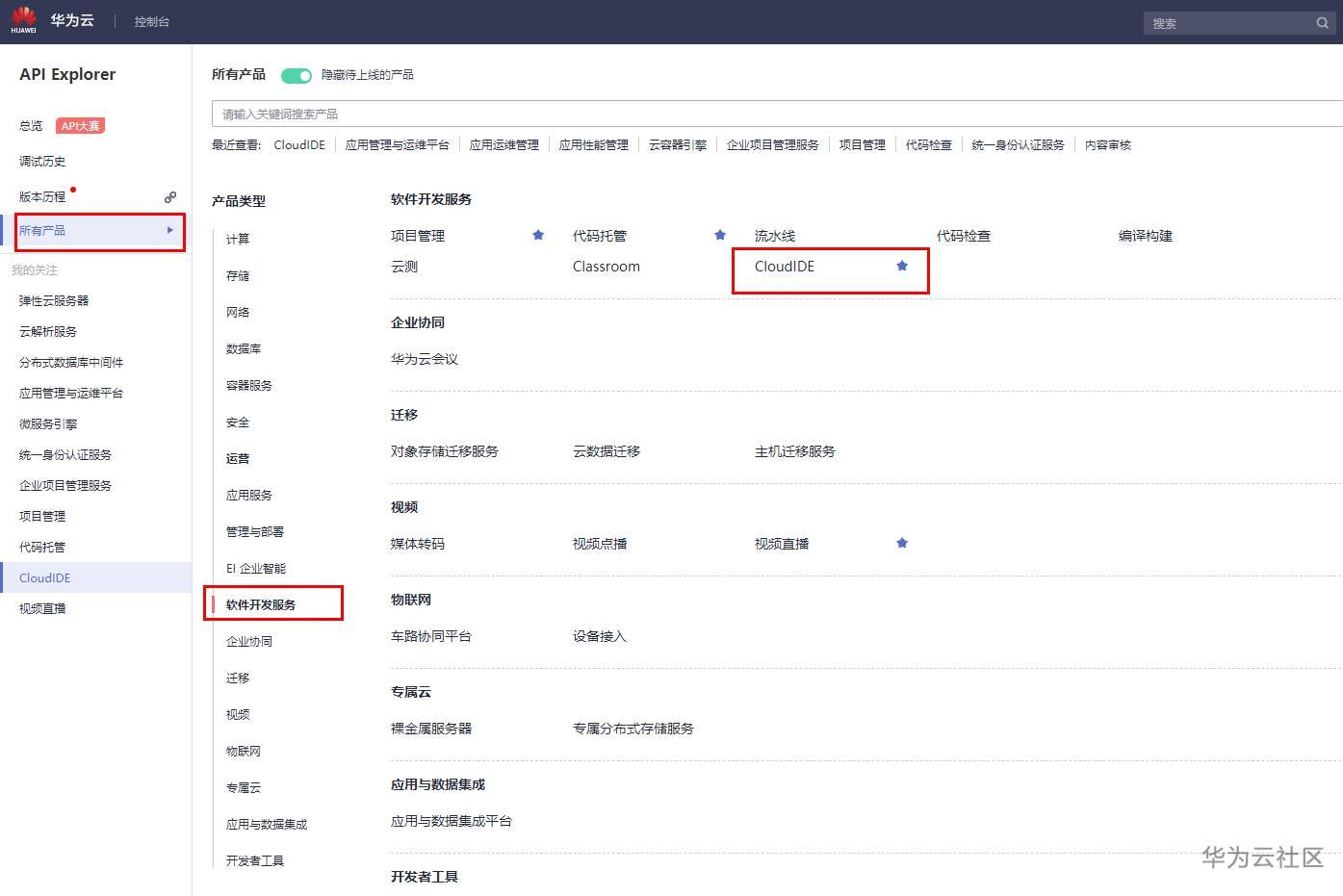Click the top header search box
The image size is (1343, 896).
(1239, 23)
